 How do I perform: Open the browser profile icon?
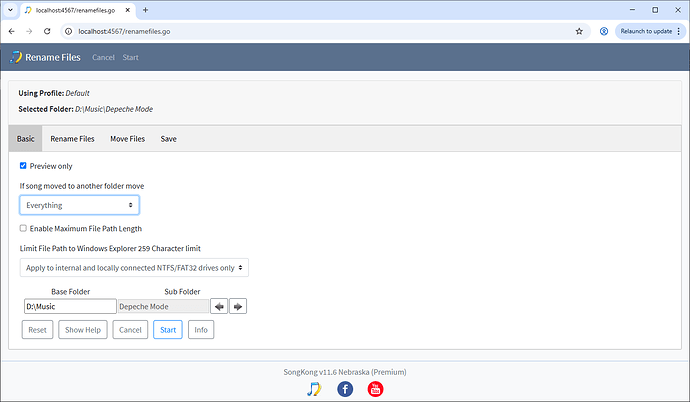(604, 31)
